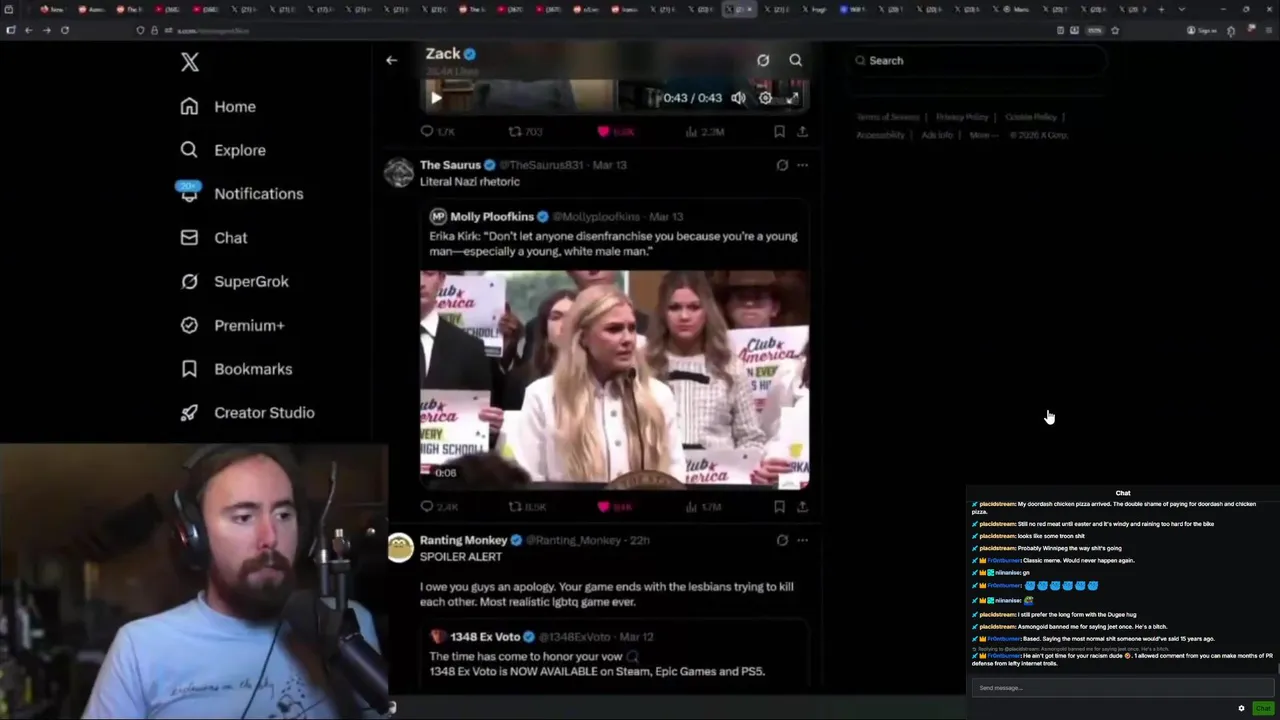This screenshot has height=720, width=1280.
Task: View analytics of the 2.2M-view post
Action: (705, 132)
